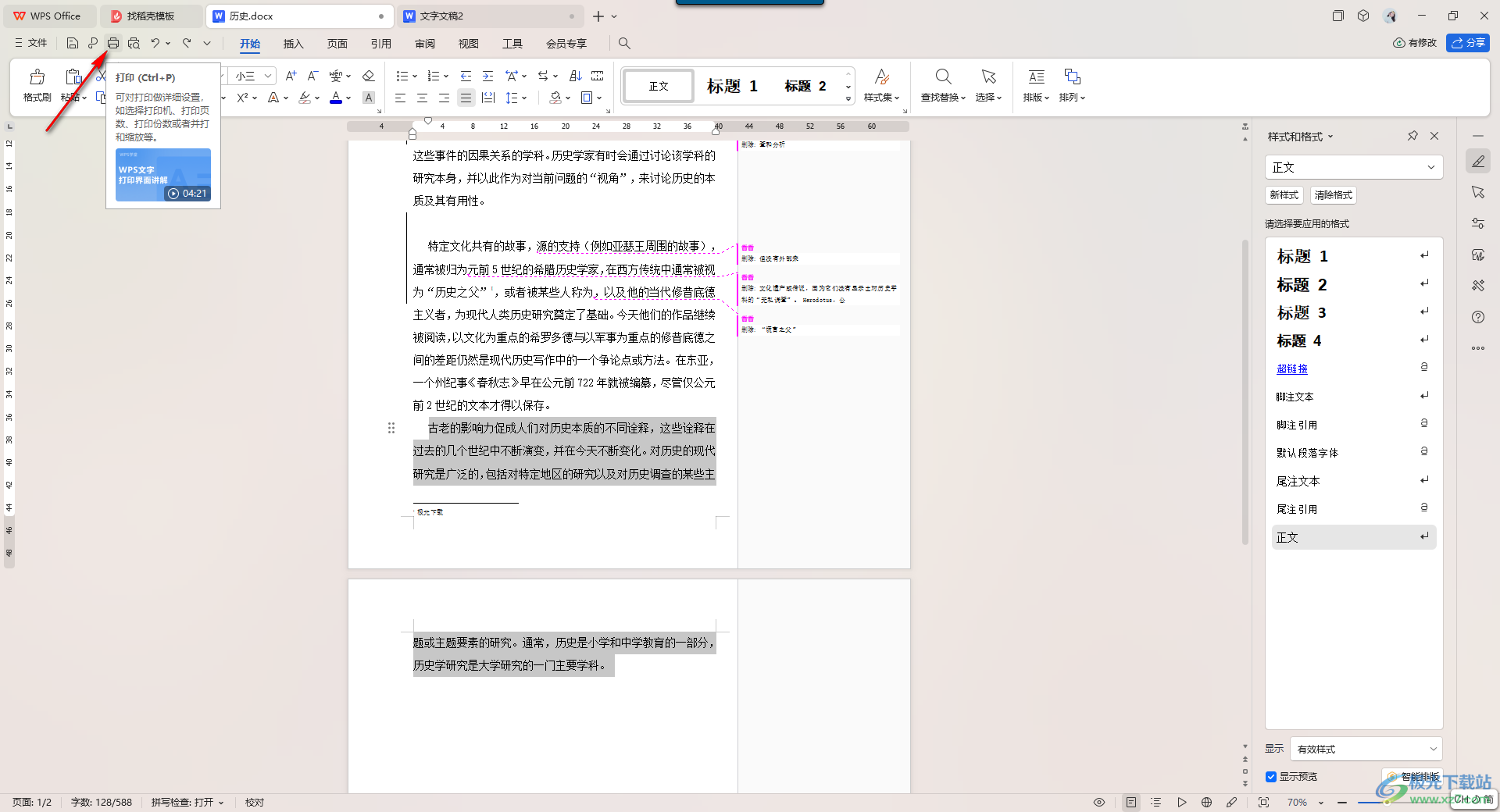Open the font size 小三 dropdown
Screen dimensions: 1500x812
(x=268, y=76)
